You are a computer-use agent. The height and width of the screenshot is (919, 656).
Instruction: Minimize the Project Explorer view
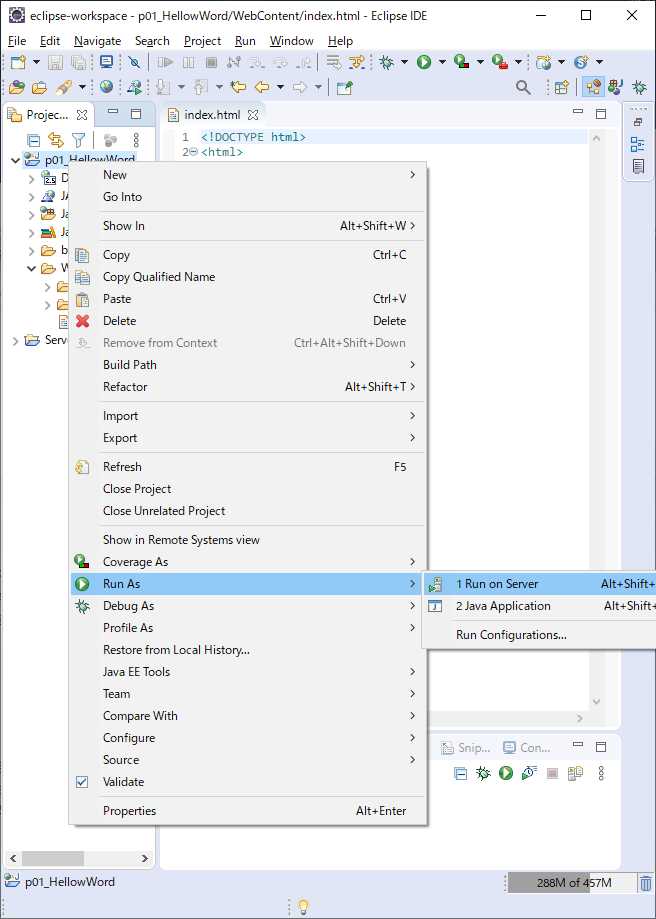tap(114, 113)
